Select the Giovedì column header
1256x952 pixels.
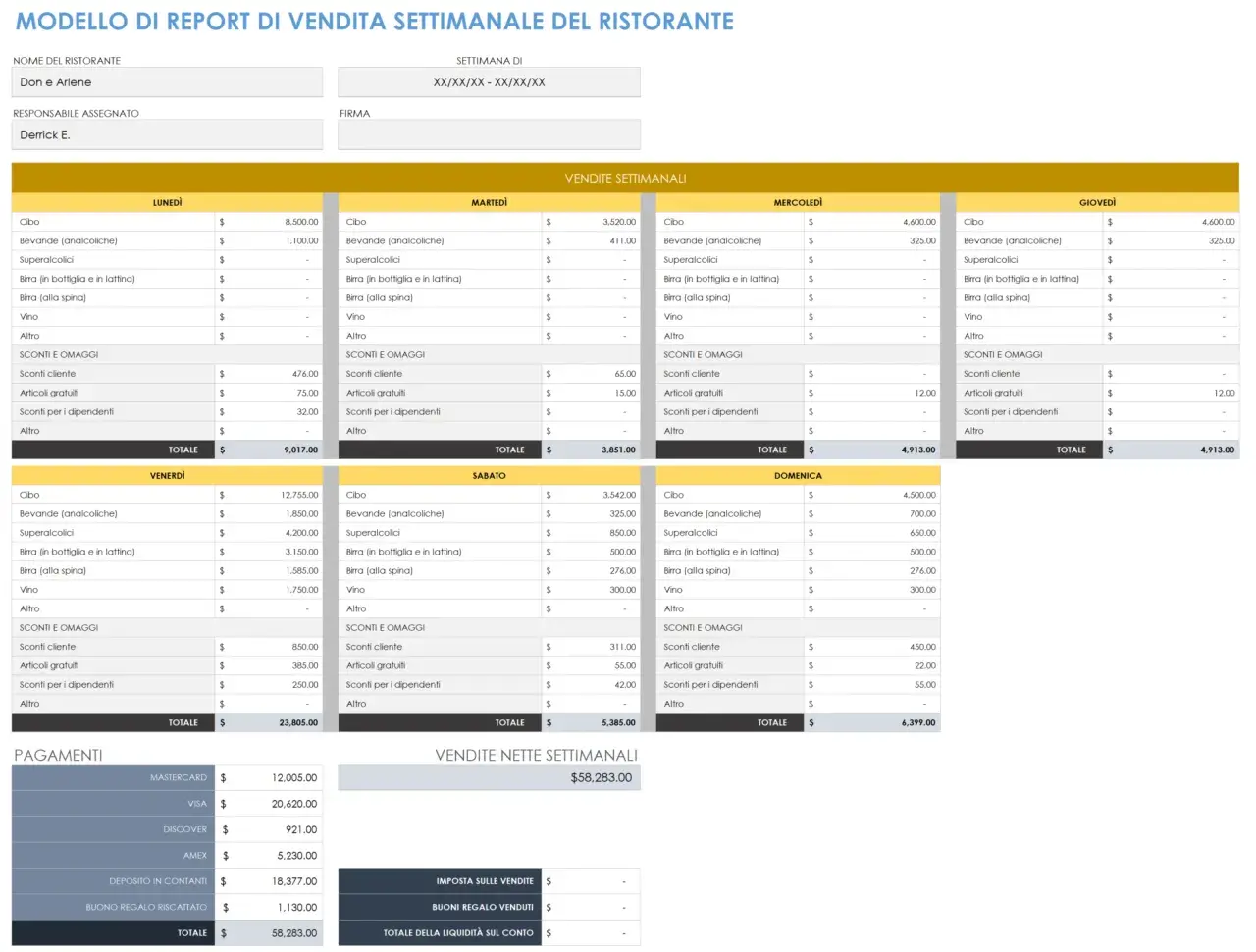pyautogui.click(x=1097, y=203)
